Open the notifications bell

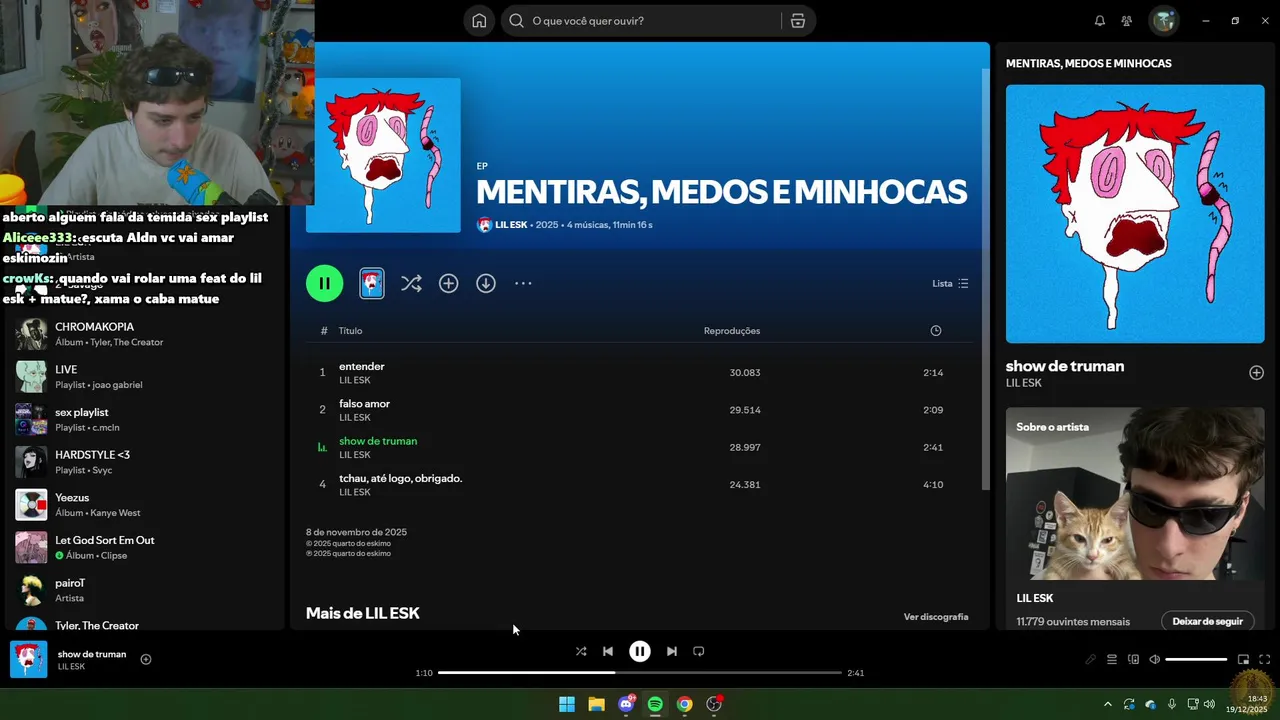pyautogui.click(x=1100, y=21)
